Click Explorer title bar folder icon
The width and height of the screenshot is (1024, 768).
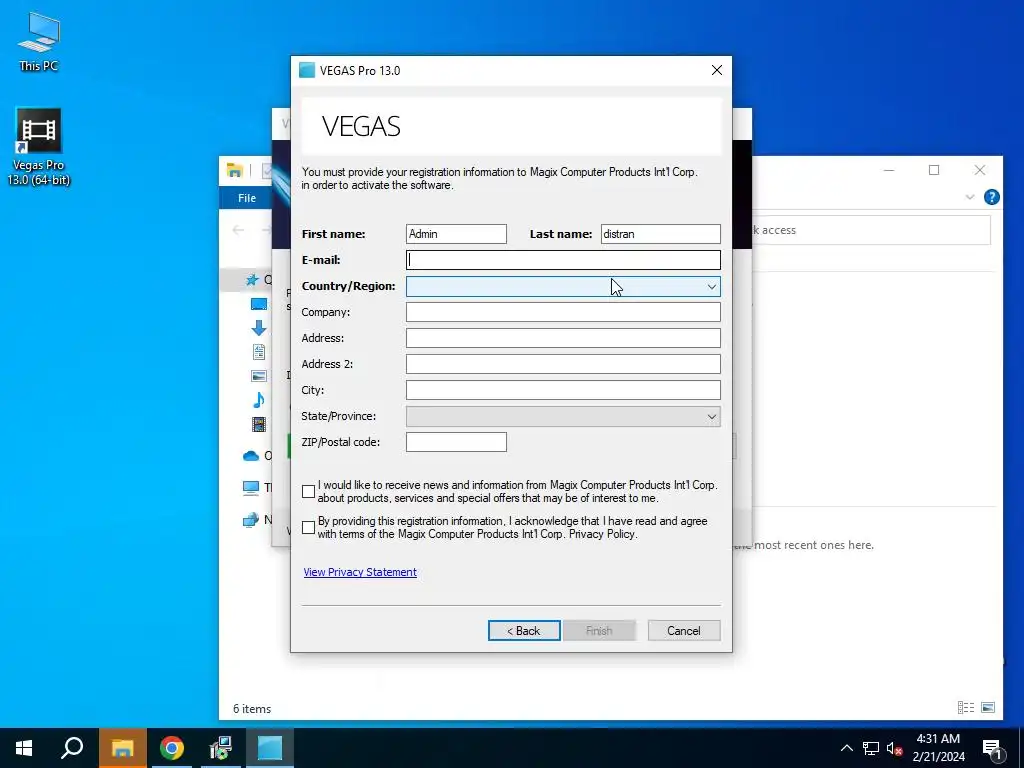pyautogui.click(x=235, y=170)
